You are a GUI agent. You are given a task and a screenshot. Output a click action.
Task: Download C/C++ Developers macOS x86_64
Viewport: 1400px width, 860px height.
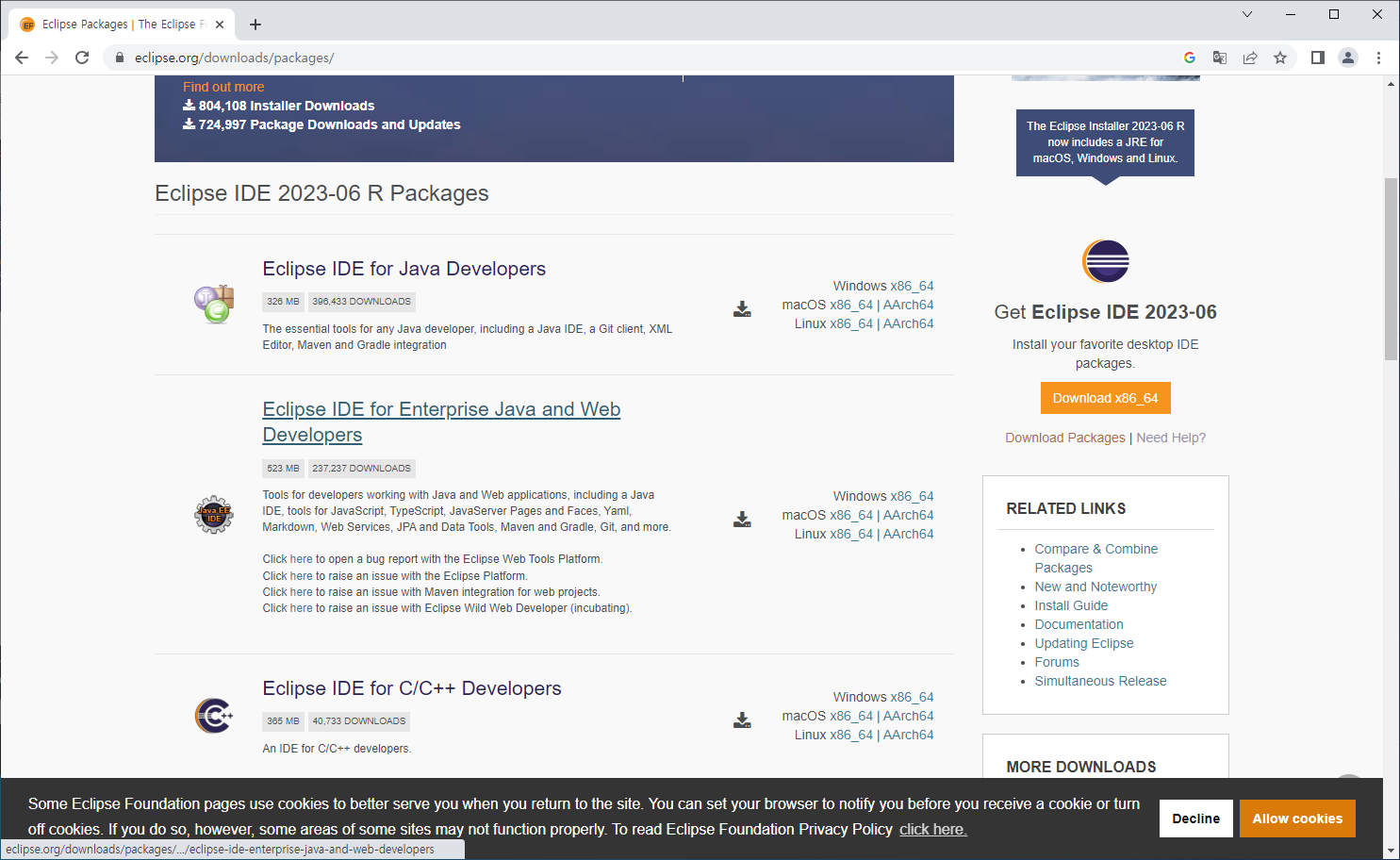(x=851, y=716)
